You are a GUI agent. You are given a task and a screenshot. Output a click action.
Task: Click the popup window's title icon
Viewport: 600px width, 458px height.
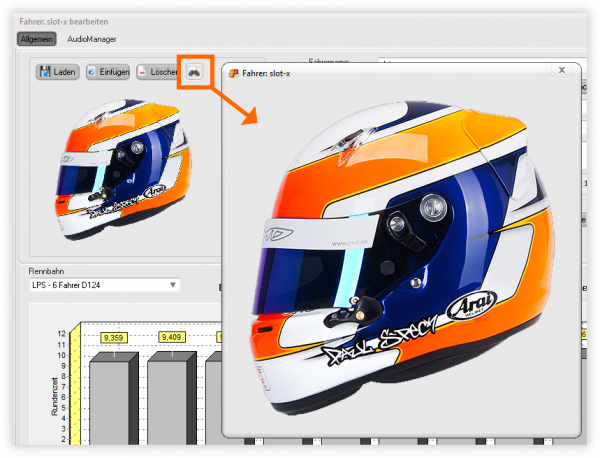coord(234,73)
